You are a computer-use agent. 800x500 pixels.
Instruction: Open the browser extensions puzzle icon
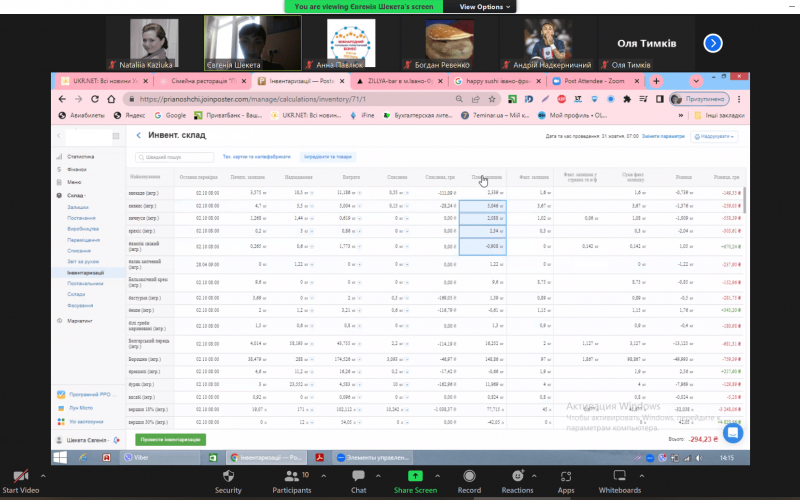coord(627,99)
